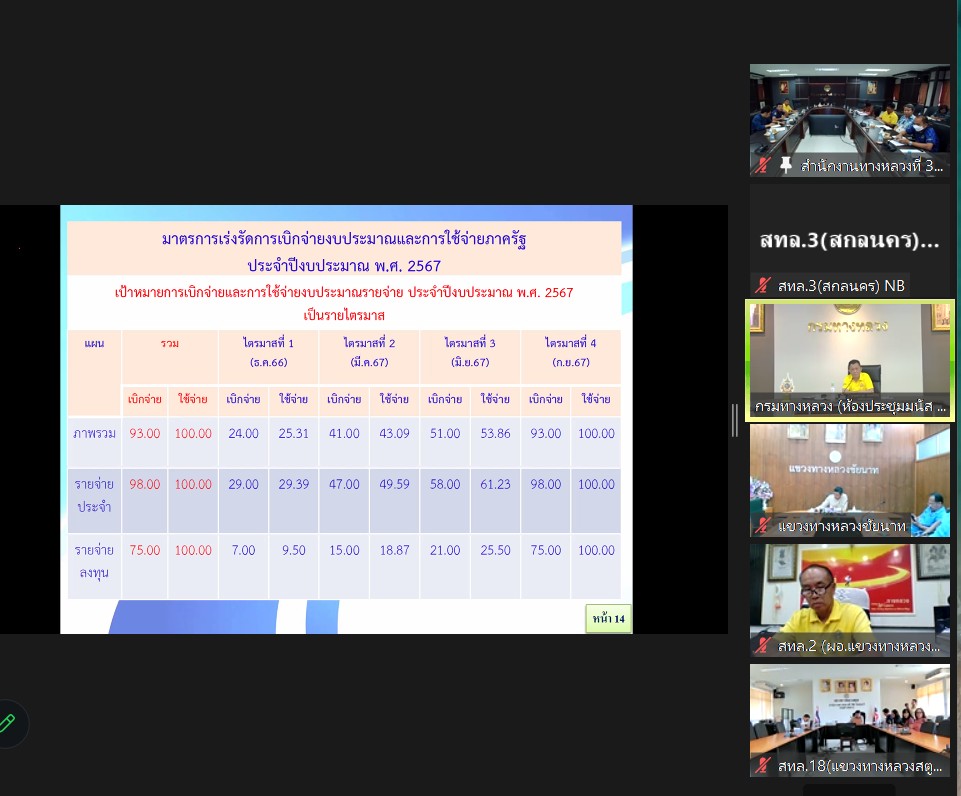Click muted mic icon on แขวงทางหลวงชัยนาท tile
Screen dimensions: 961x796
[763, 526]
